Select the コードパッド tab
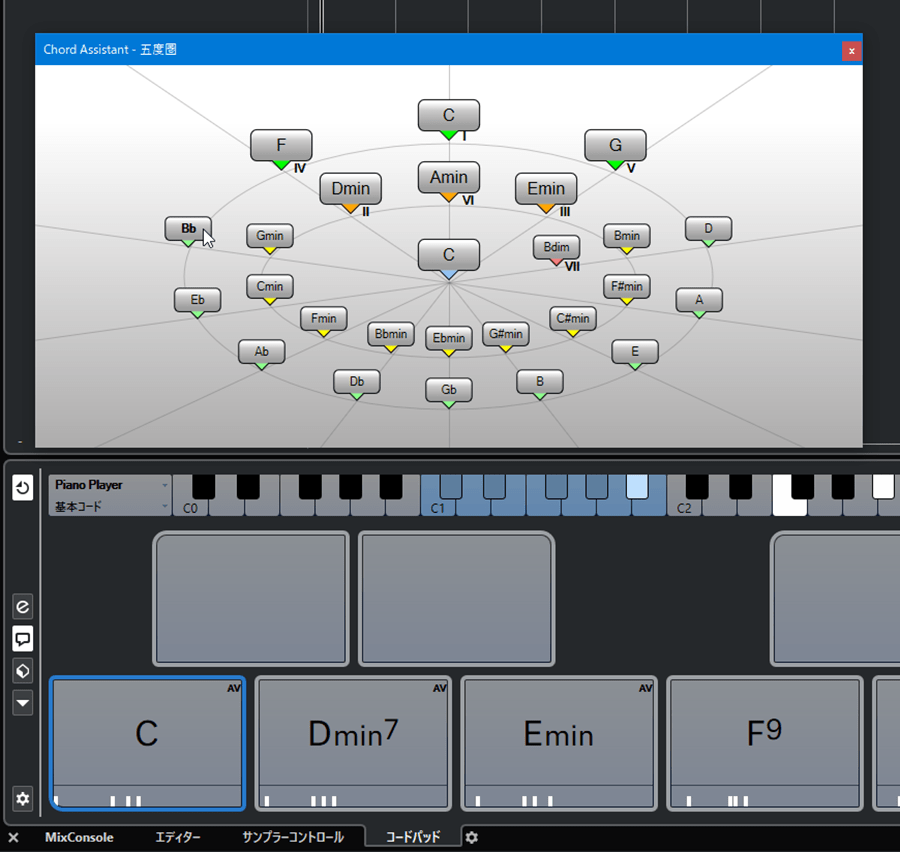Screen dimensions: 900x852 (413, 837)
